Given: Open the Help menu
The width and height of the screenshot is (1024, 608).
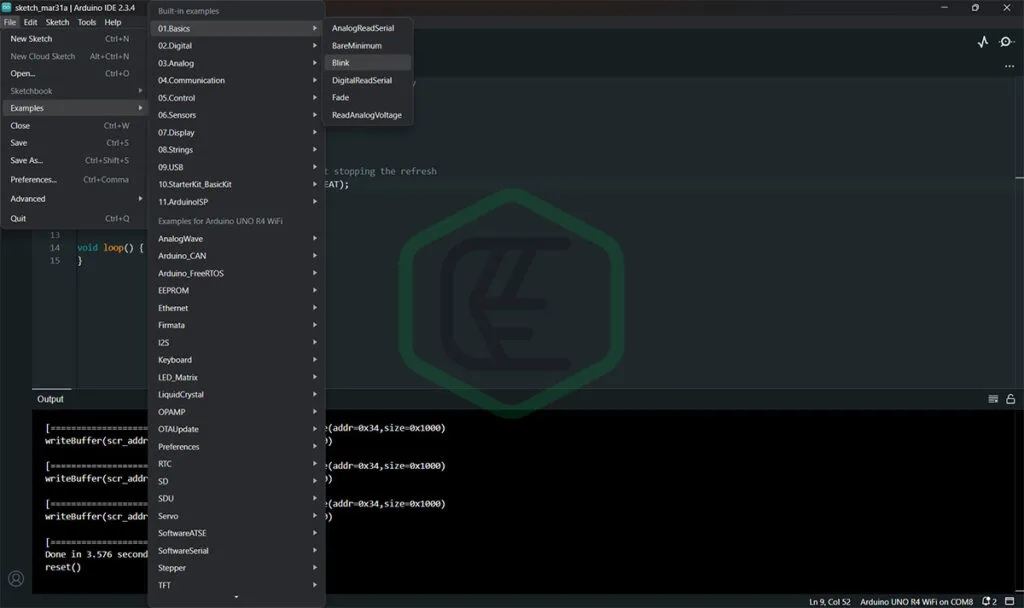Looking at the screenshot, I should pos(113,22).
